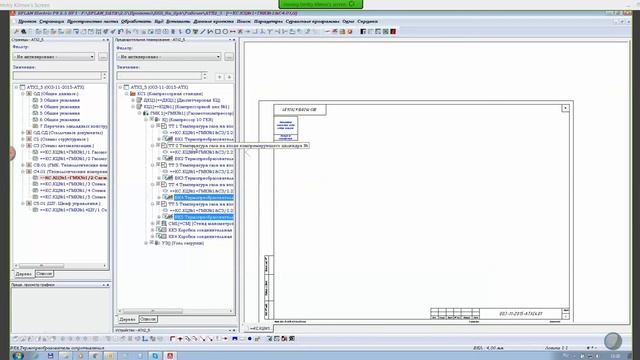The image size is (640, 360).
Task: Open the Справка menu
Action: click(x=367, y=21)
